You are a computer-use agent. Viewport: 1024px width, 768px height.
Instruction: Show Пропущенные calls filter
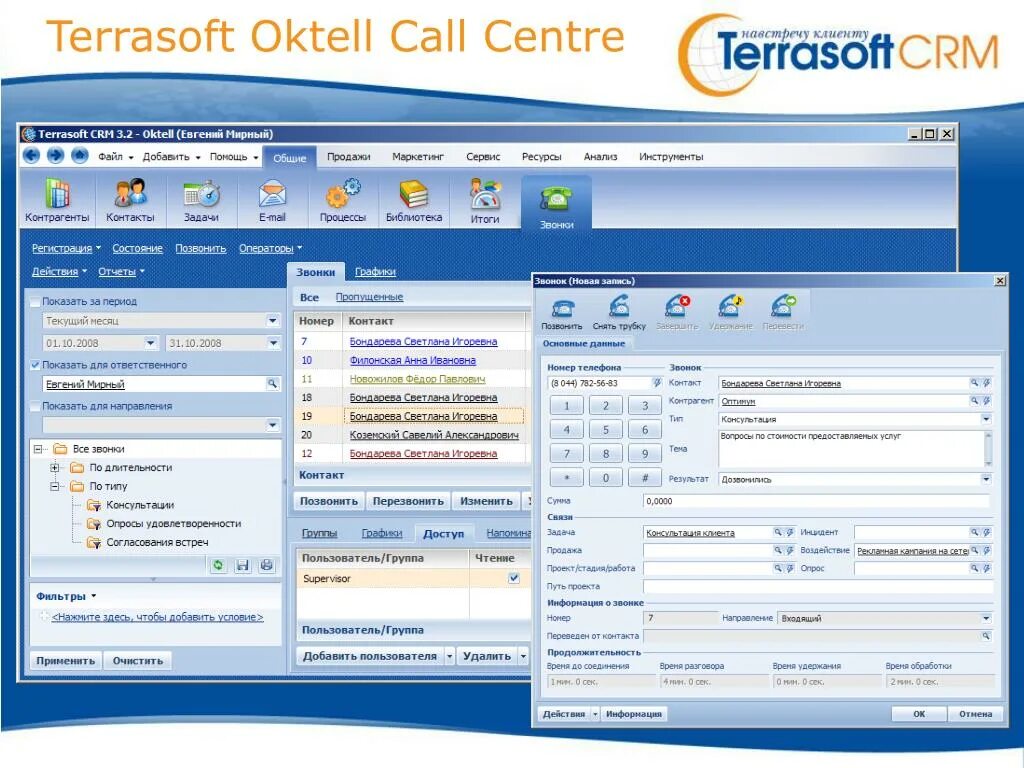(x=369, y=297)
